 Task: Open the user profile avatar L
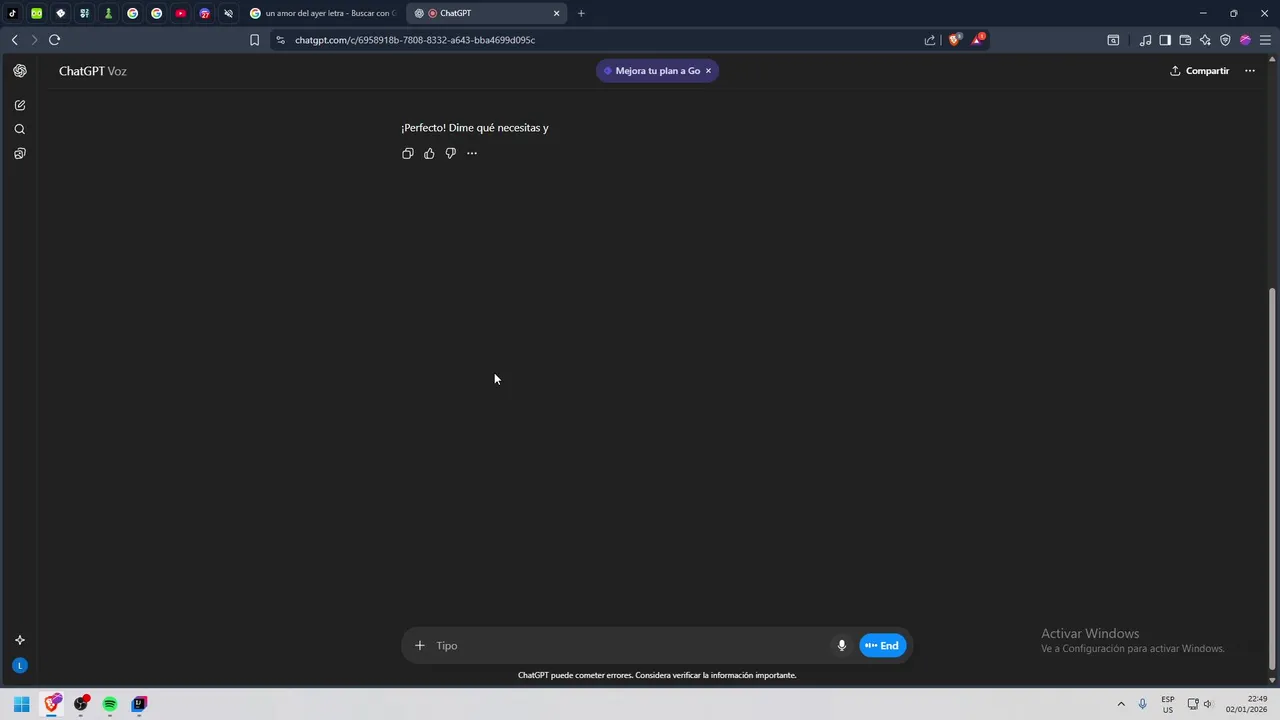pyautogui.click(x=20, y=666)
